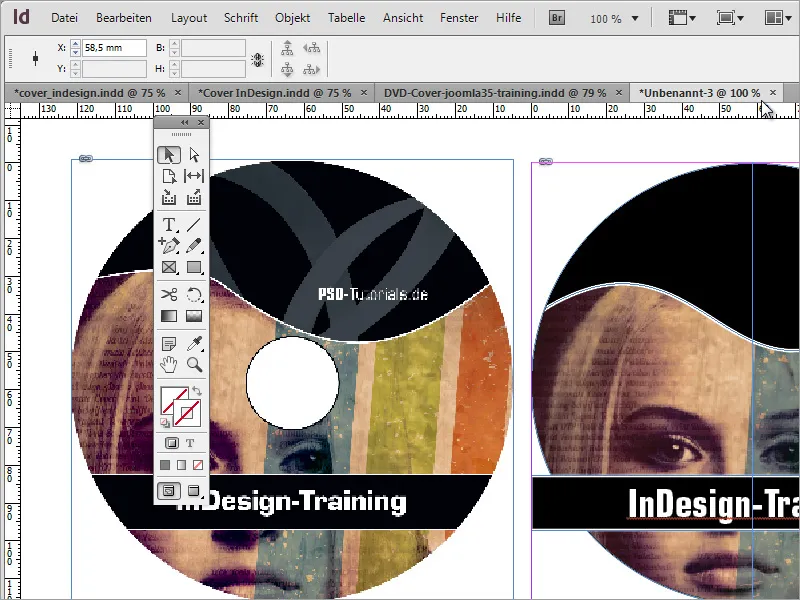
Task: Select the Page tool
Action: (169, 176)
